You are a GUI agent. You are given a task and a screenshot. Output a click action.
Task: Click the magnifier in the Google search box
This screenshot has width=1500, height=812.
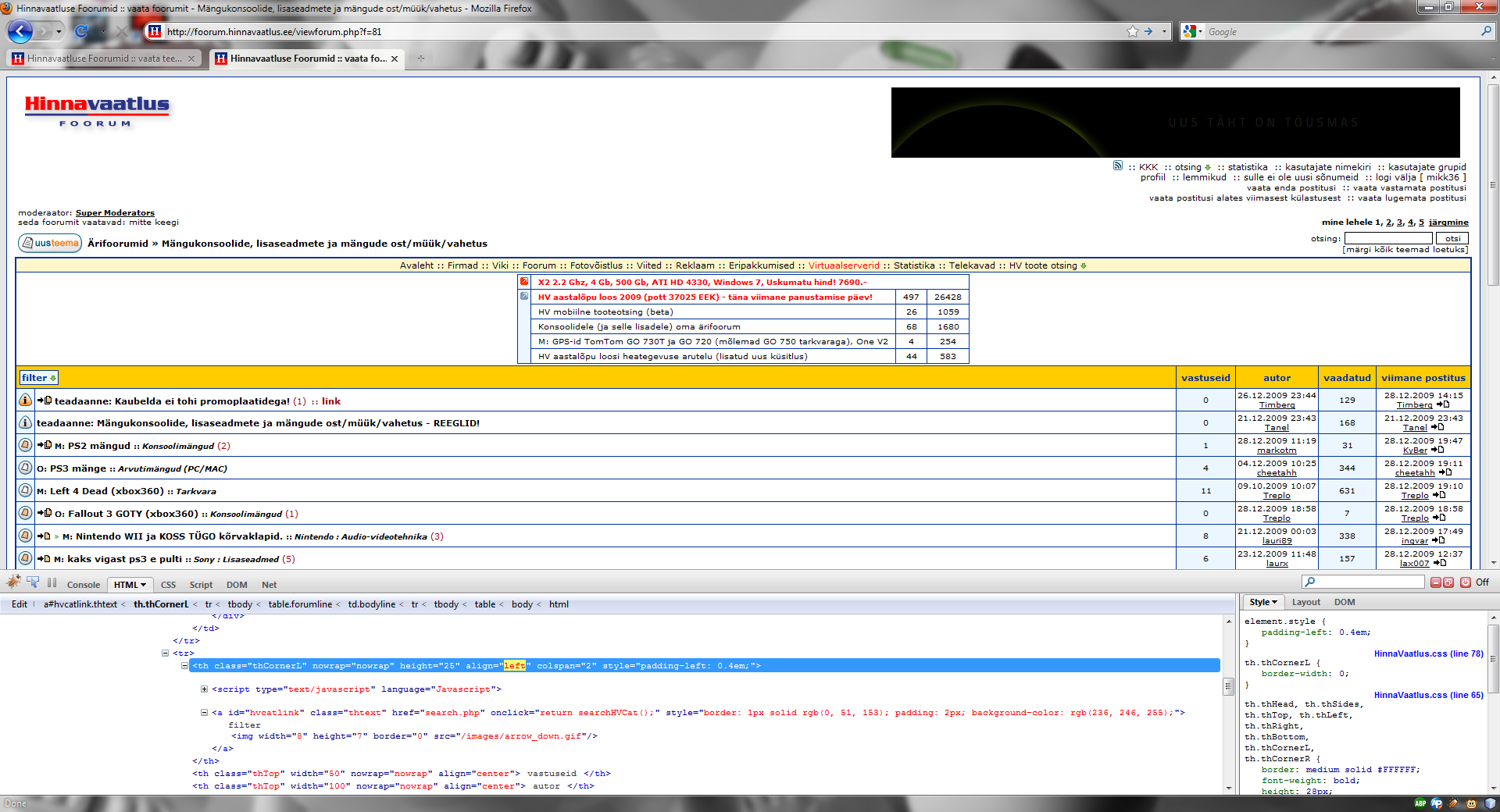pos(1486,31)
